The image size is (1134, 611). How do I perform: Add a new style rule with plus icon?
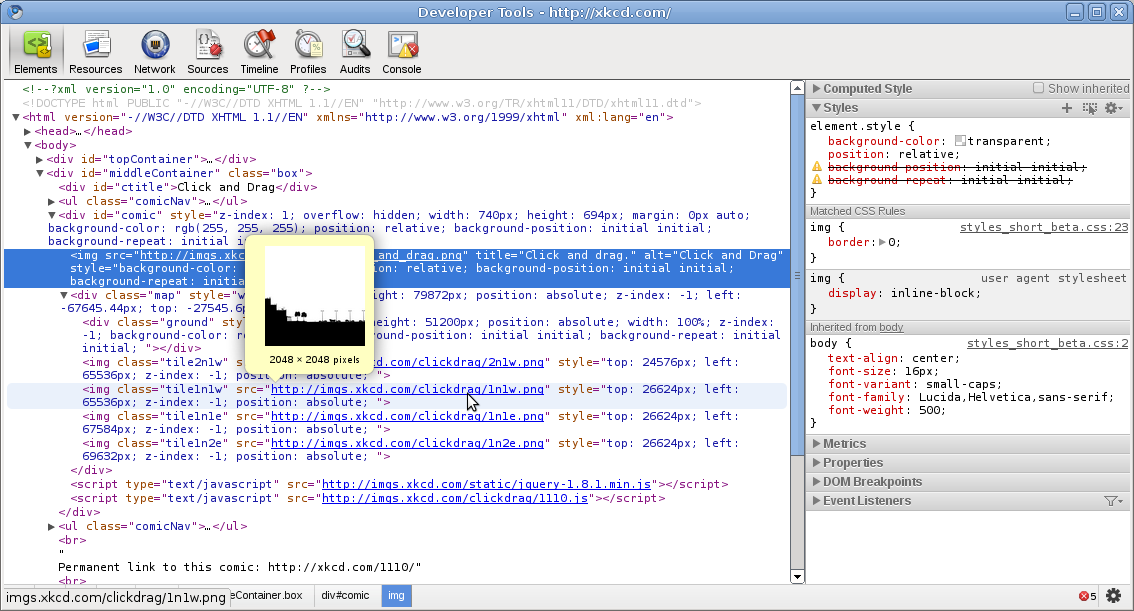coord(1067,108)
